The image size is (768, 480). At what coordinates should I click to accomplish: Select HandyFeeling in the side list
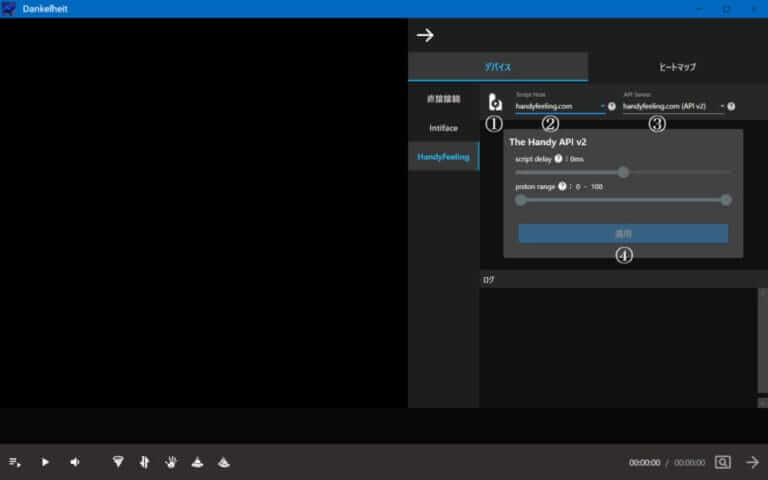click(x=443, y=156)
